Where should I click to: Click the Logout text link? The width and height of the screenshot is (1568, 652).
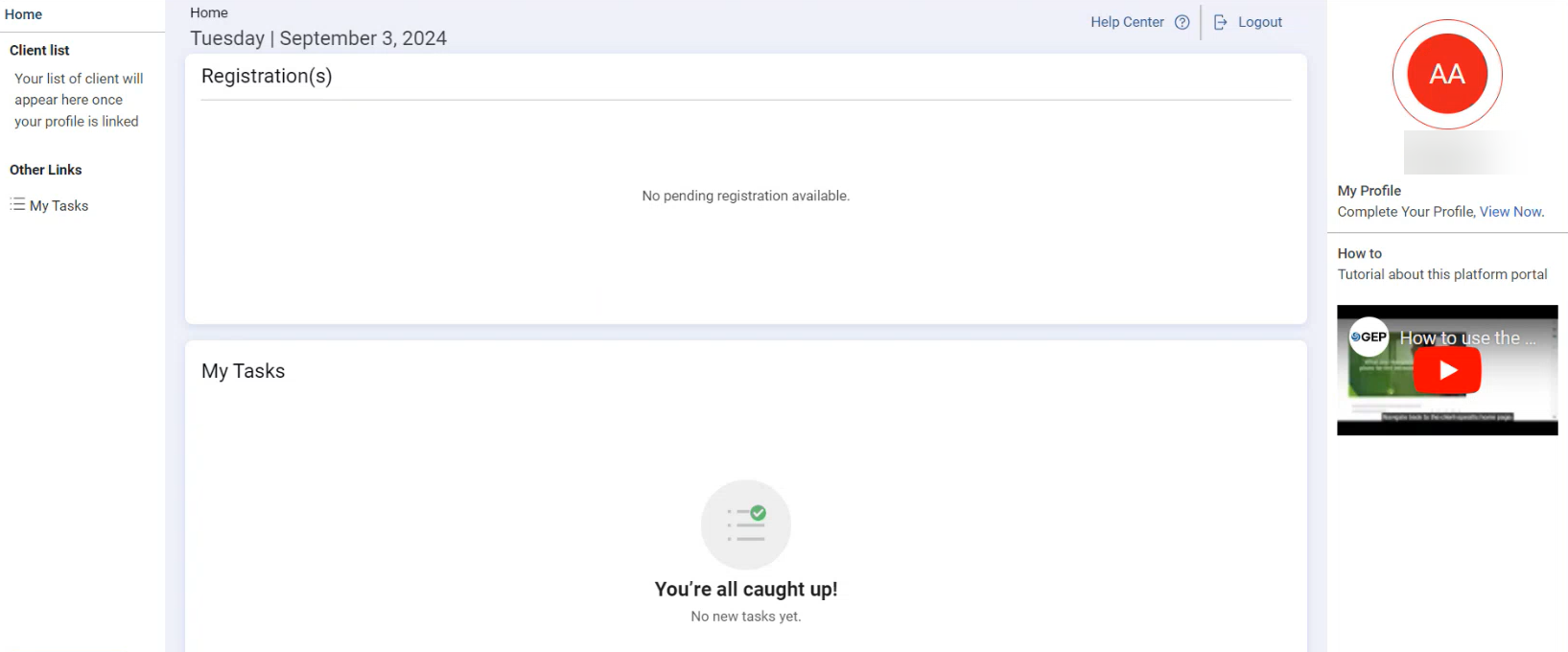pos(1259,22)
